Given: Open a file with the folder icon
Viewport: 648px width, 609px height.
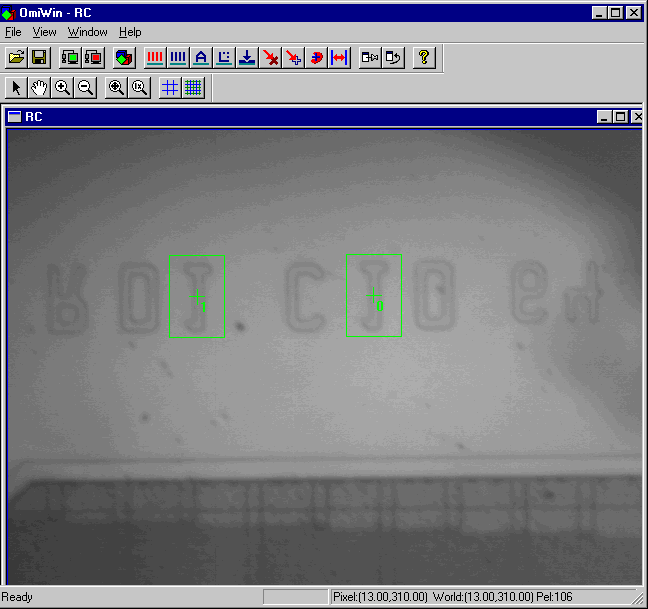Looking at the screenshot, I should pyautogui.click(x=17, y=57).
